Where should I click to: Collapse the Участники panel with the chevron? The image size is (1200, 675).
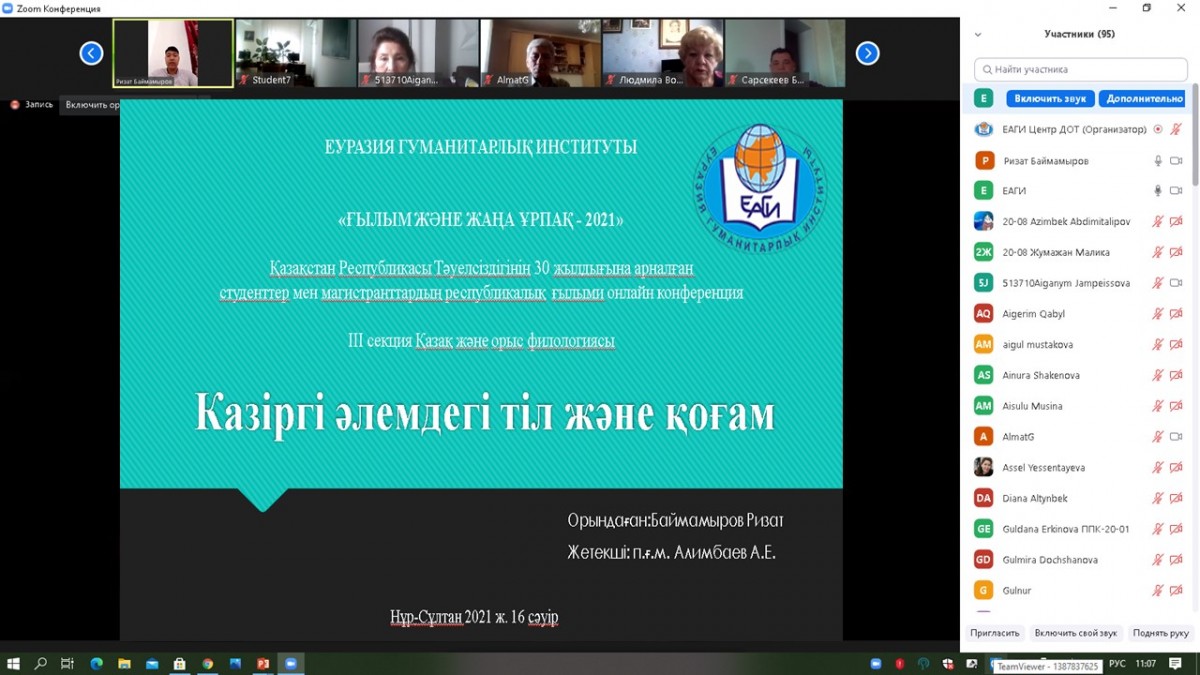(978, 34)
